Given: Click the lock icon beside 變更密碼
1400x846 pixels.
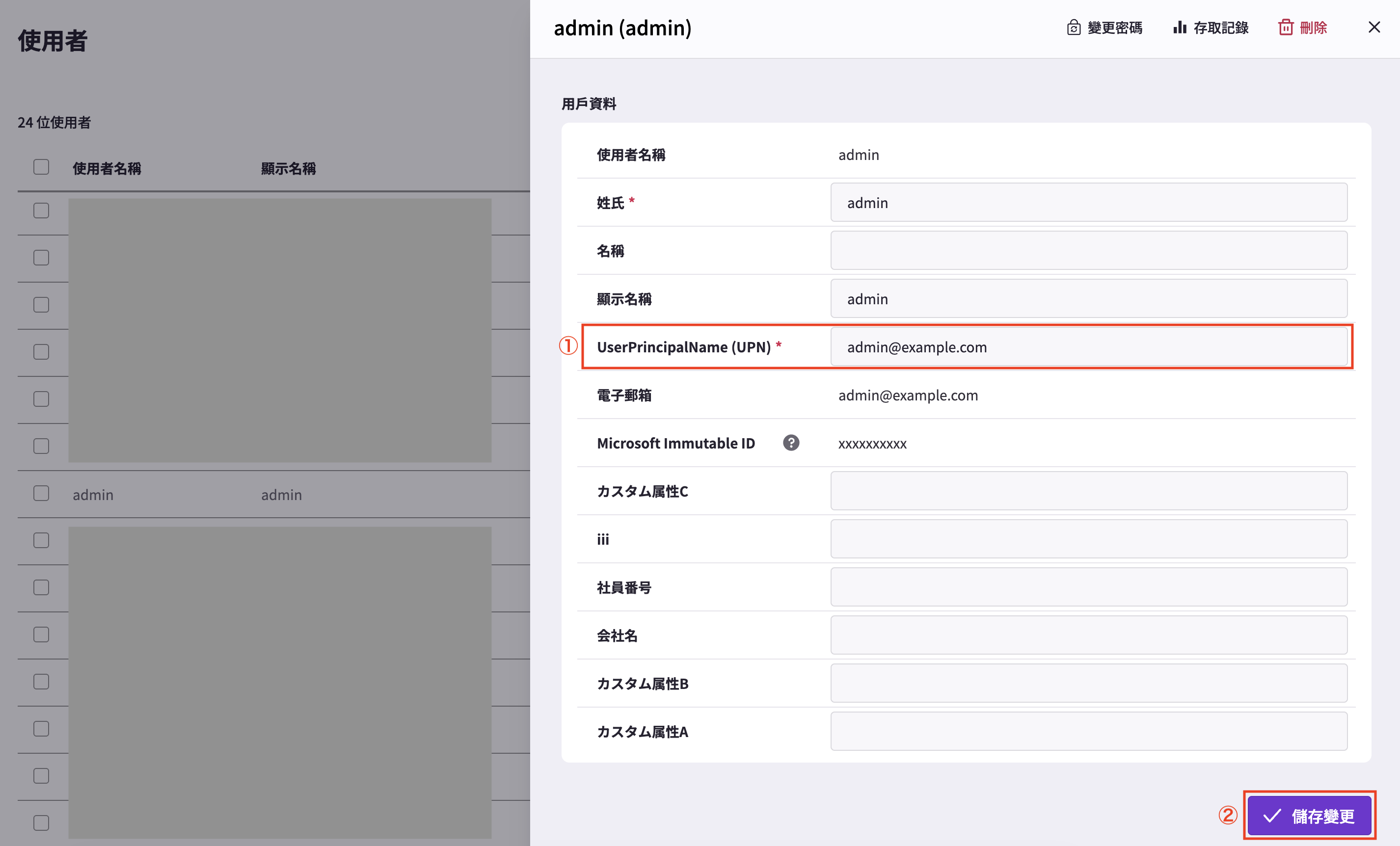Looking at the screenshot, I should [1073, 27].
